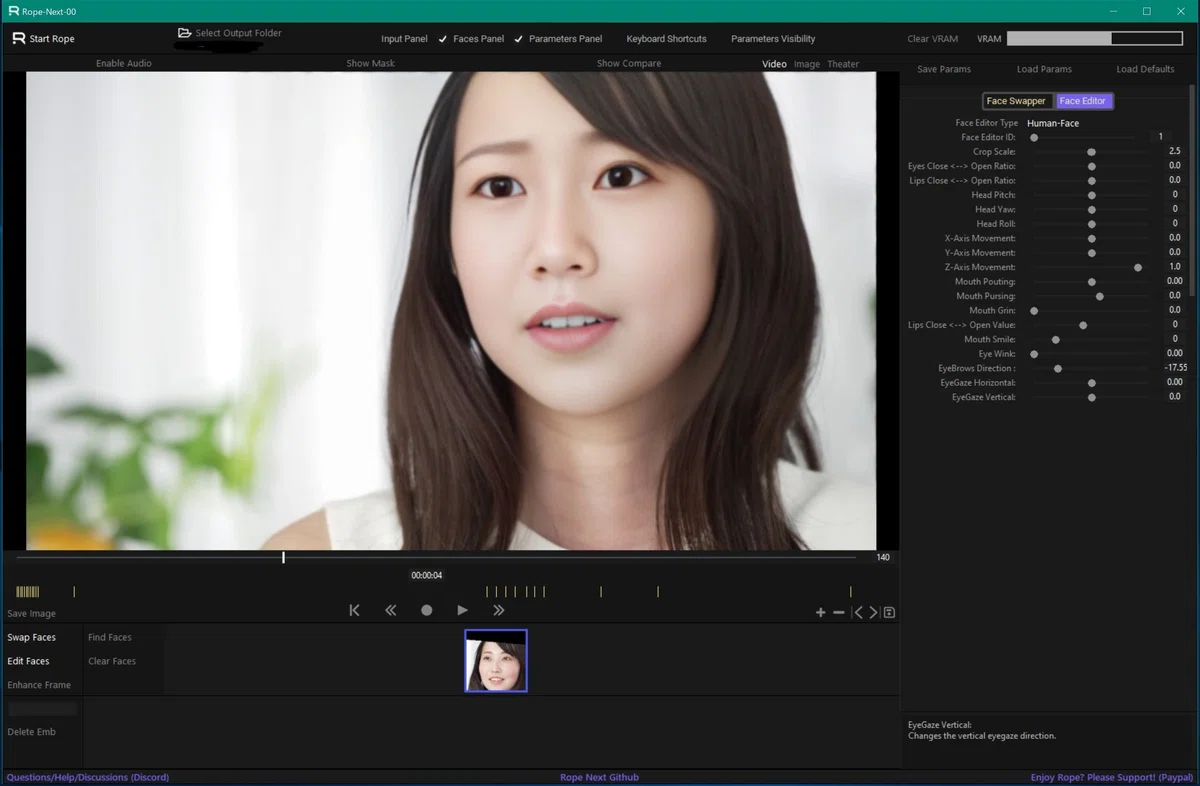Click the Start Rope logo button
Screen dimensions: 1200x786
pos(43,38)
